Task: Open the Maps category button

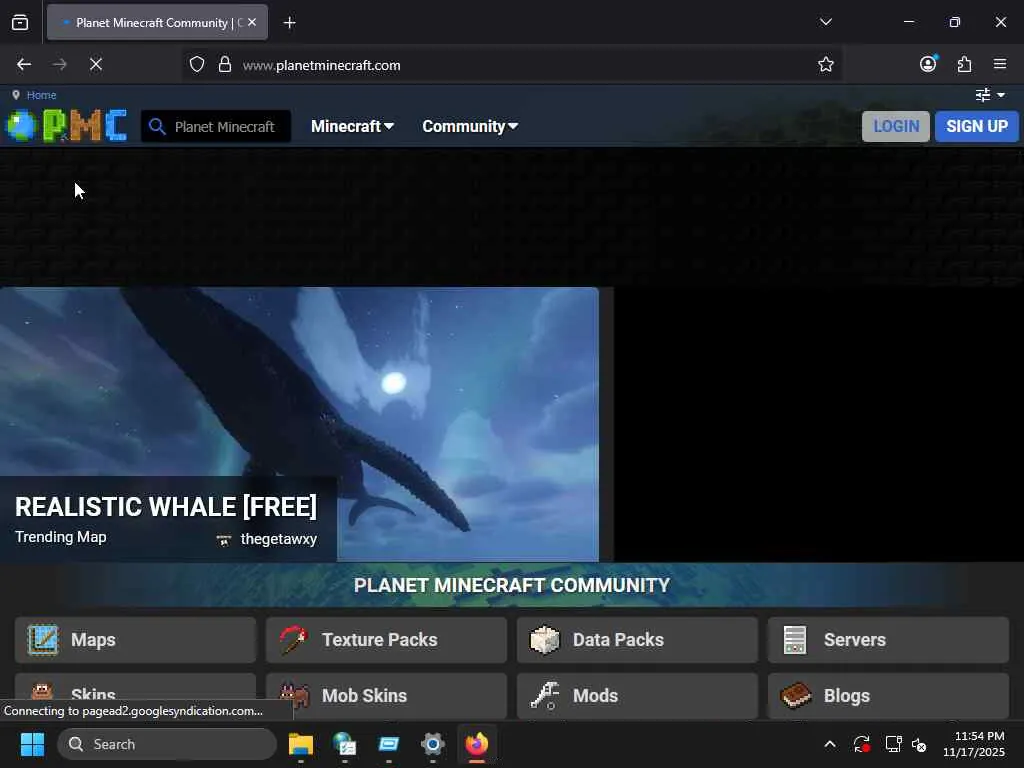Action: click(x=135, y=639)
